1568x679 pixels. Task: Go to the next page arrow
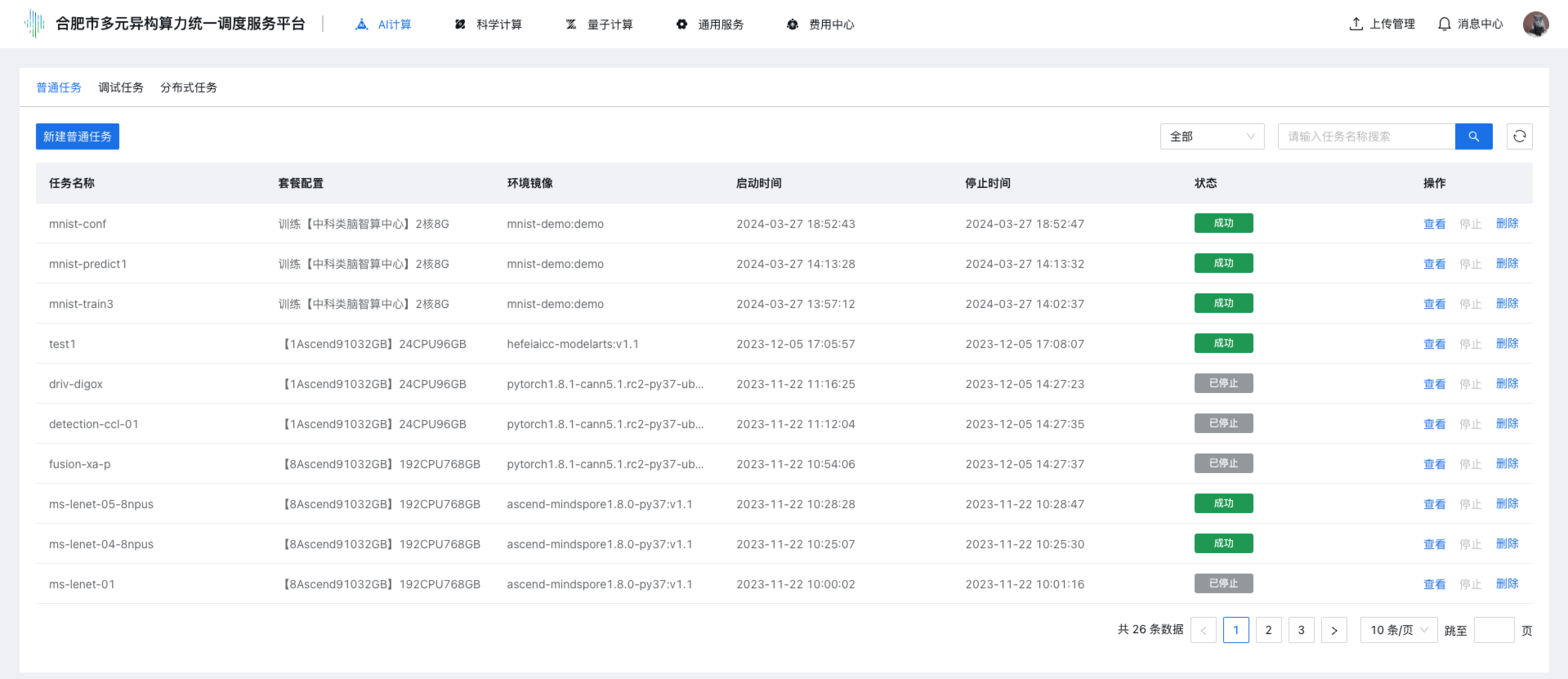[1333, 630]
